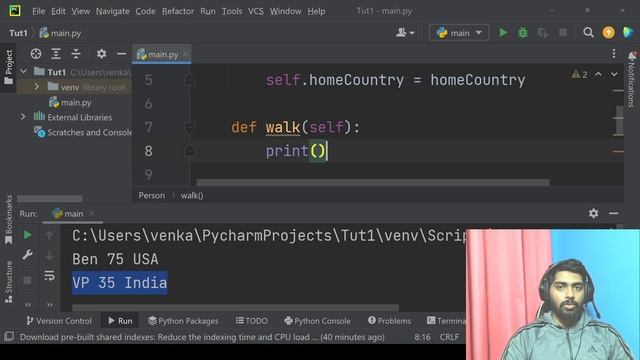Viewport: 640px width, 360px height.
Task: Open the File menu
Action: click(38, 11)
